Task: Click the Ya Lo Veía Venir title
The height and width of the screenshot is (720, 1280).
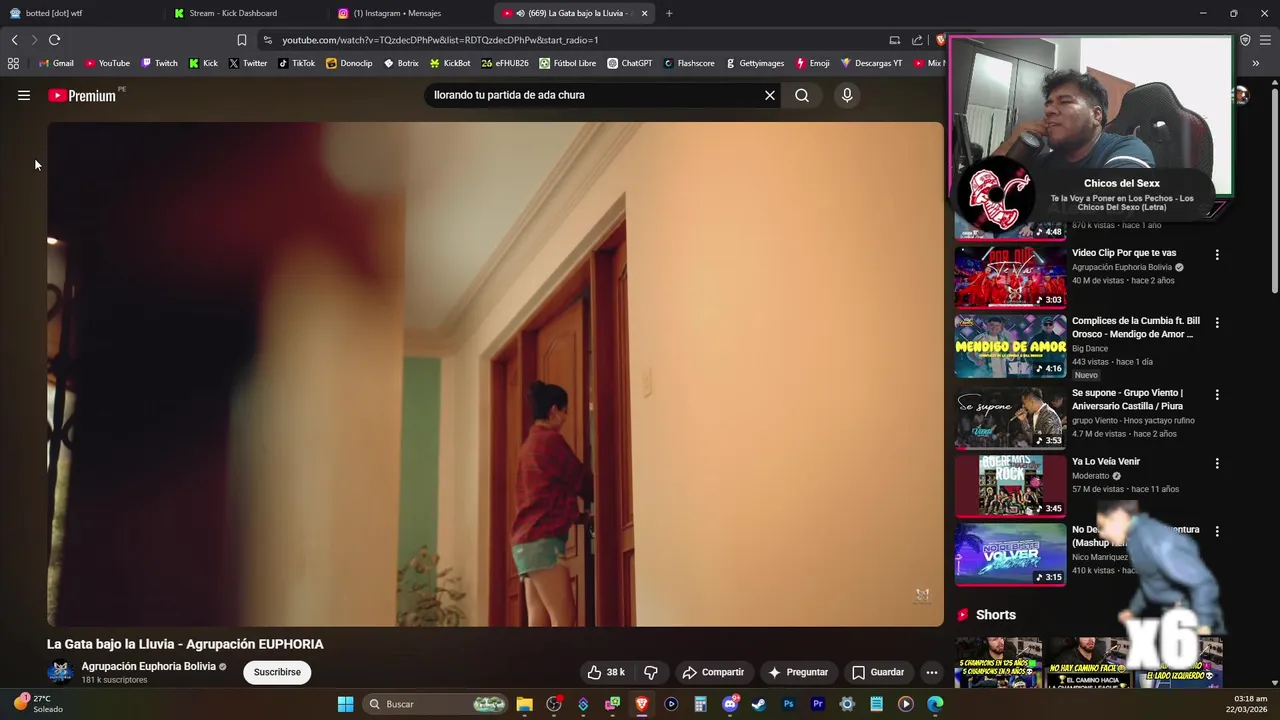Action: tap(1106, 461)
